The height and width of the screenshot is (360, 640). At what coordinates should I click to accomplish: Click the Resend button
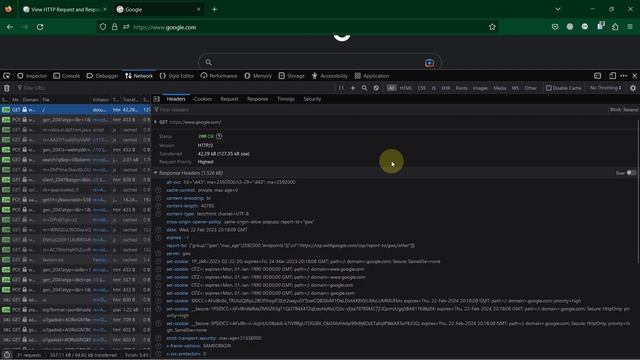631,109
